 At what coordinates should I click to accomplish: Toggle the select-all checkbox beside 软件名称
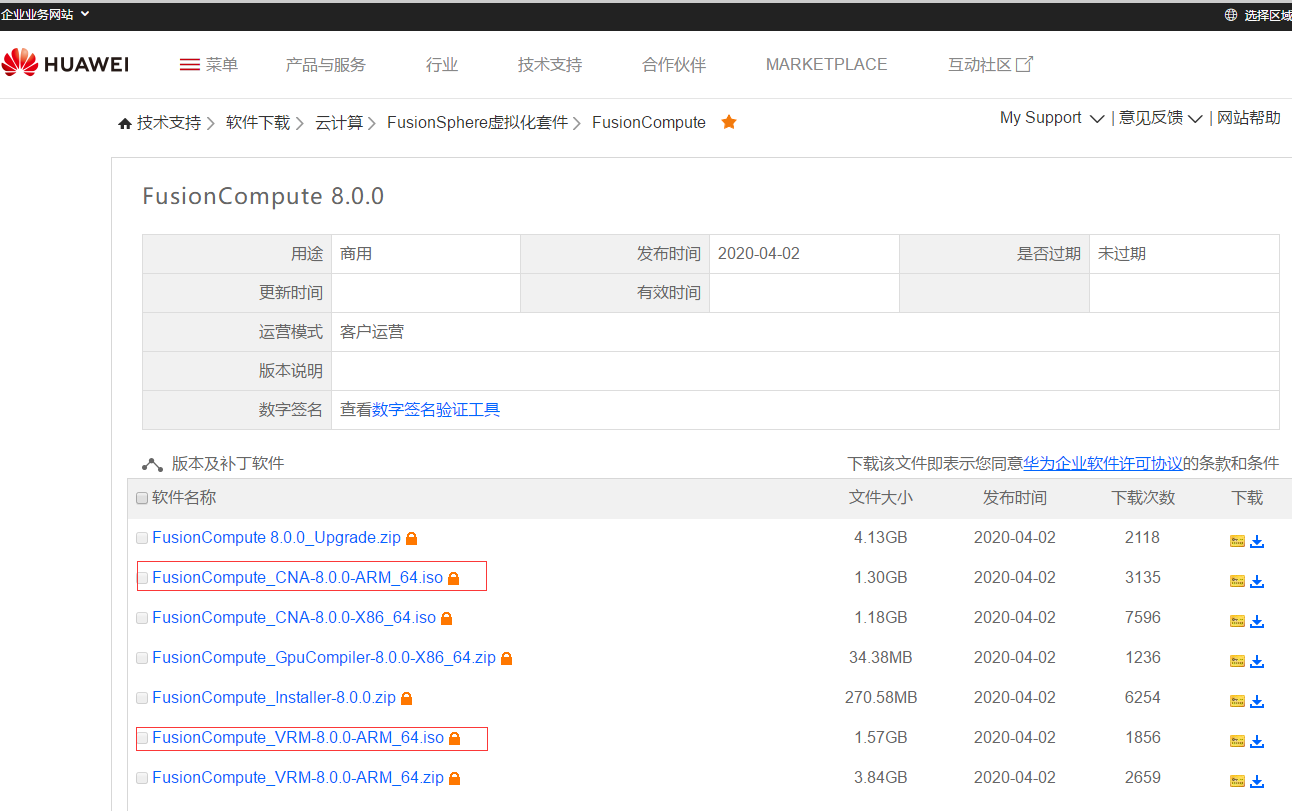click(142, 498)
